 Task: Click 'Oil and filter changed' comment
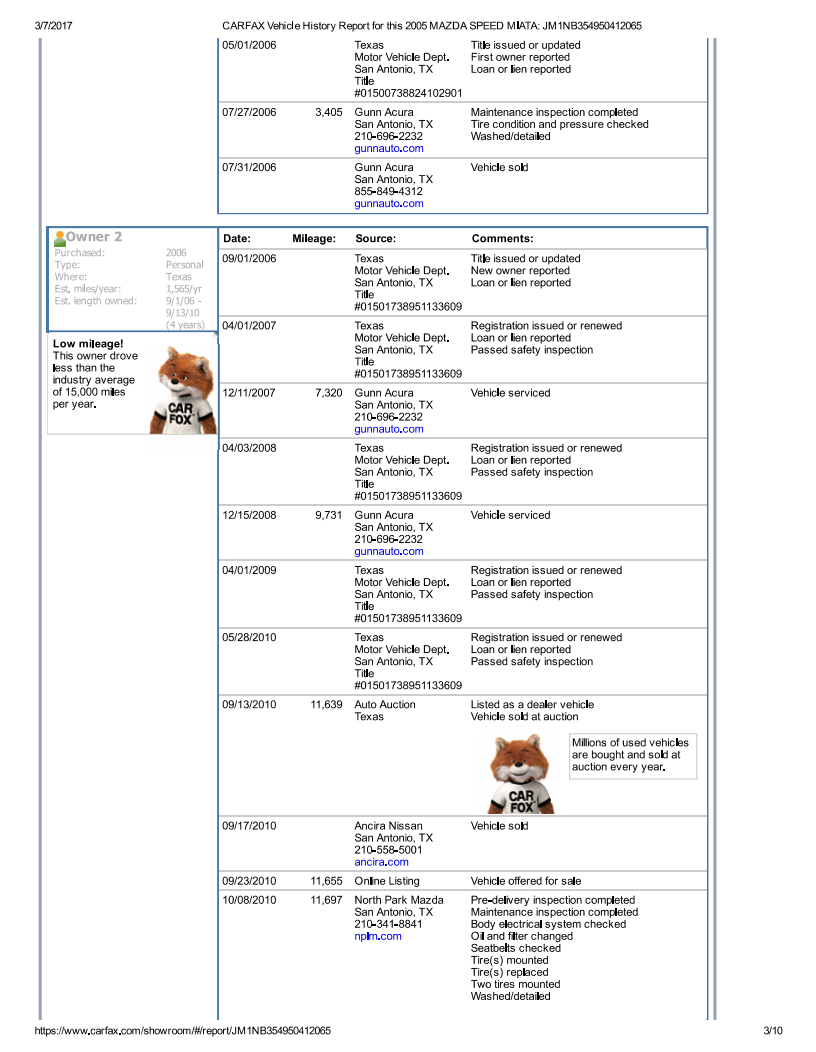coord(521,935)
